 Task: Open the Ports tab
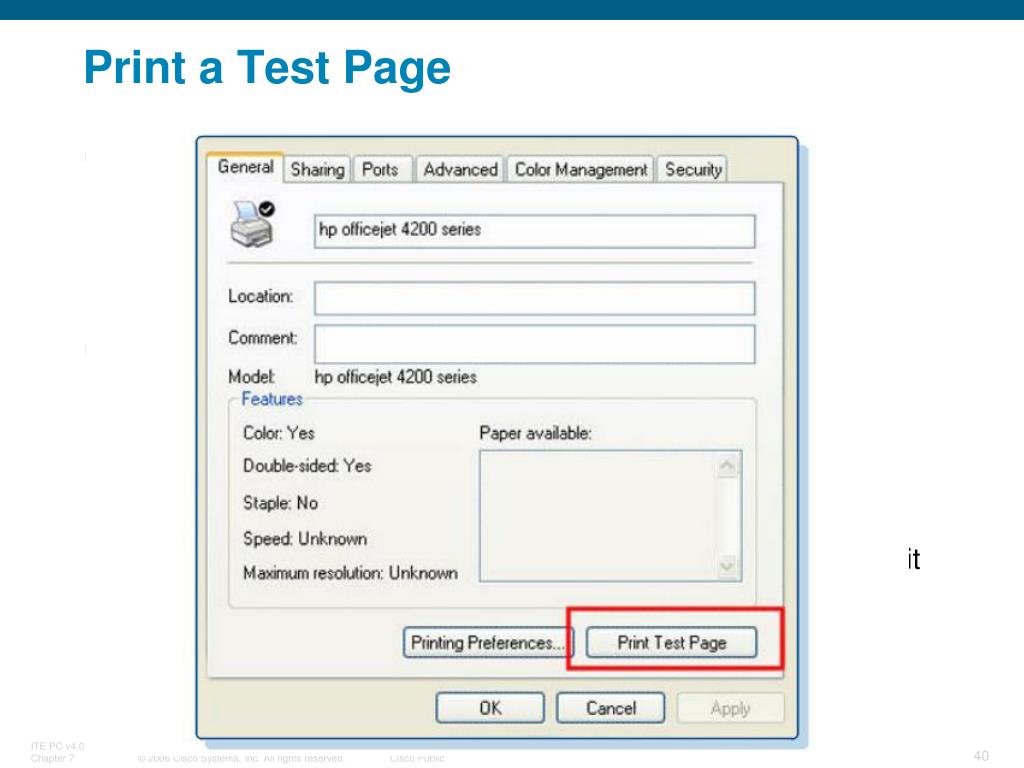point(380,170)
